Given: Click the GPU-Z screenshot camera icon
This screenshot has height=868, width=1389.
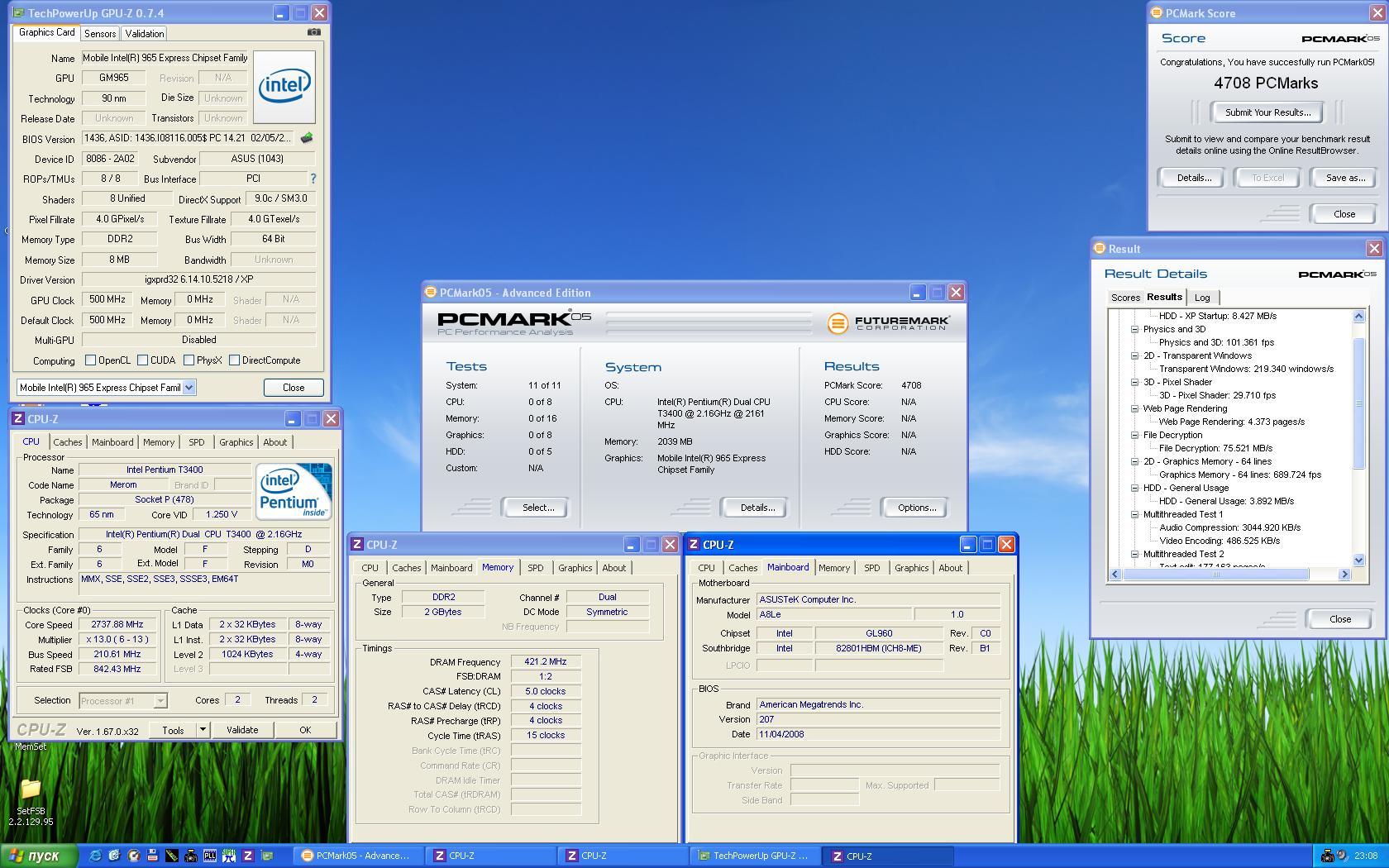Looking at the screenshot, I should (314, 32).
